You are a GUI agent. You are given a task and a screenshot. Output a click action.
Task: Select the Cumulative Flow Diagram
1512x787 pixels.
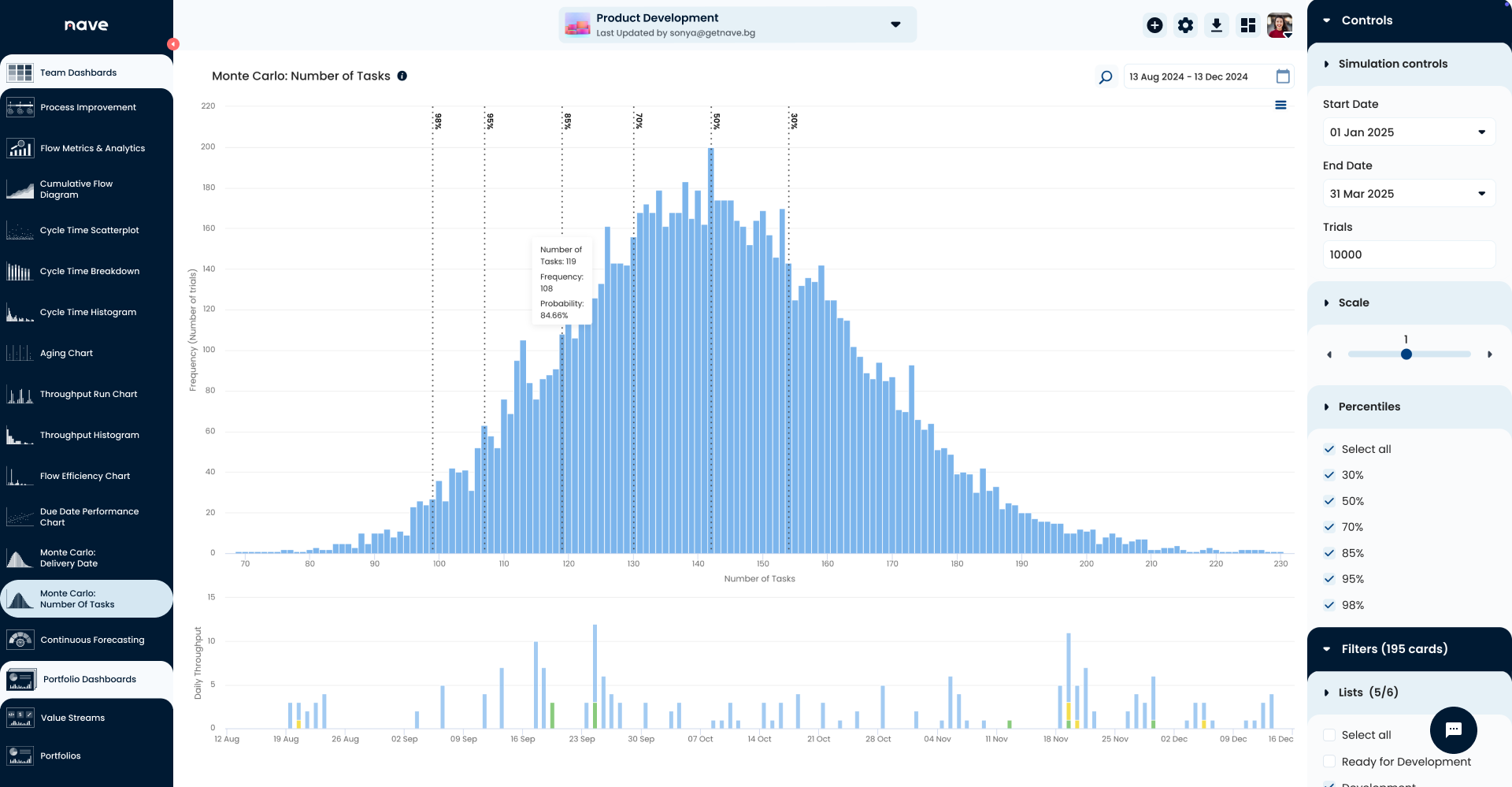pos(76,189)
